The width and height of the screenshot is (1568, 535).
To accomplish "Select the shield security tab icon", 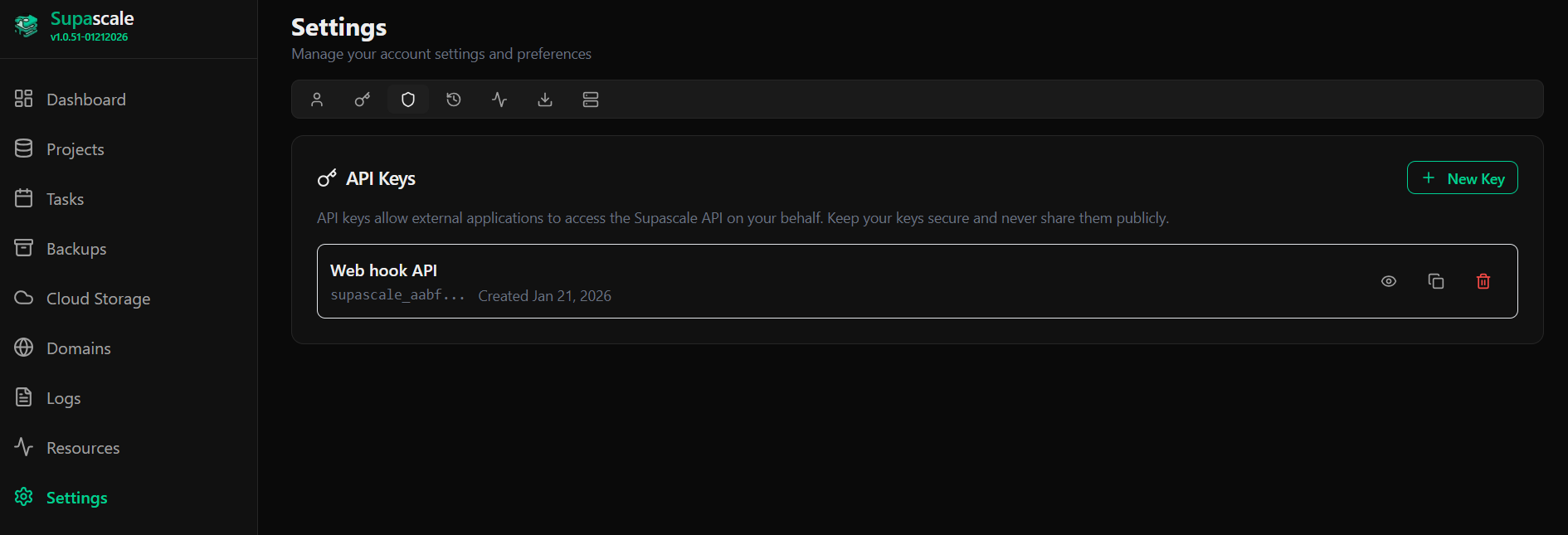I will click(x=408, y=100).
